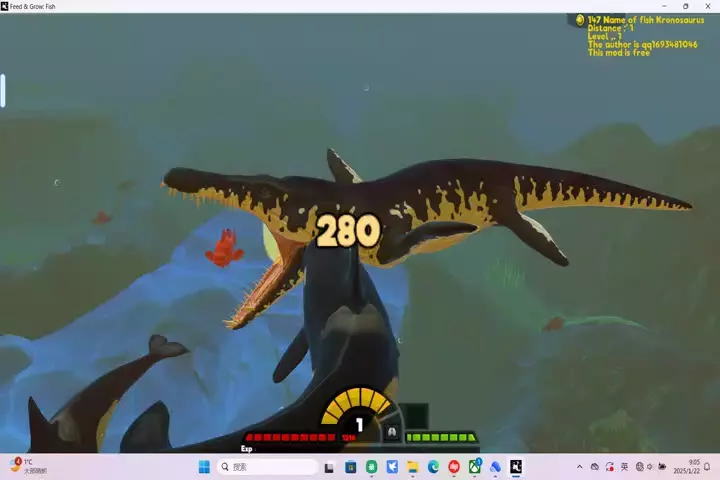Click the red fish near the Kronosaurus jaw
Viewport: 720px width, 480px height.
click(225, 248)
